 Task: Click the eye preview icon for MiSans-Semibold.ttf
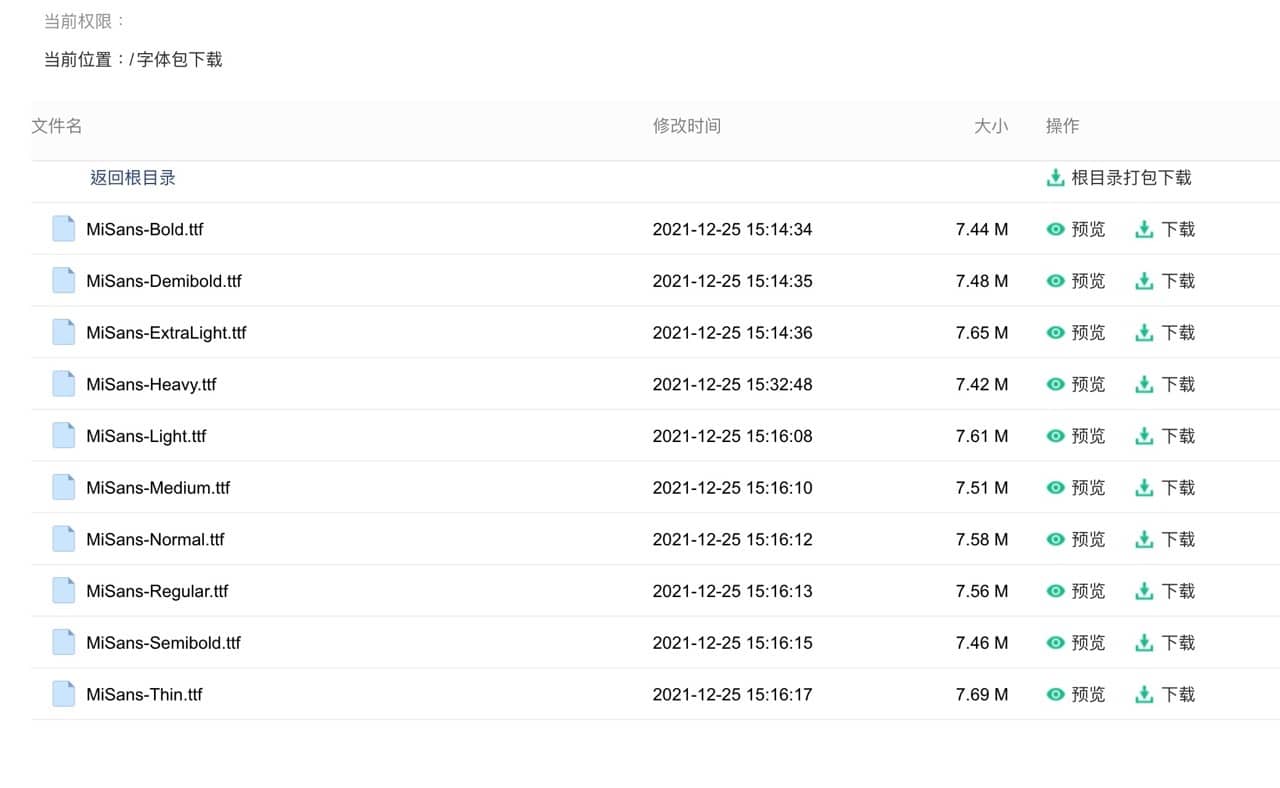[x=1055, y=643]
